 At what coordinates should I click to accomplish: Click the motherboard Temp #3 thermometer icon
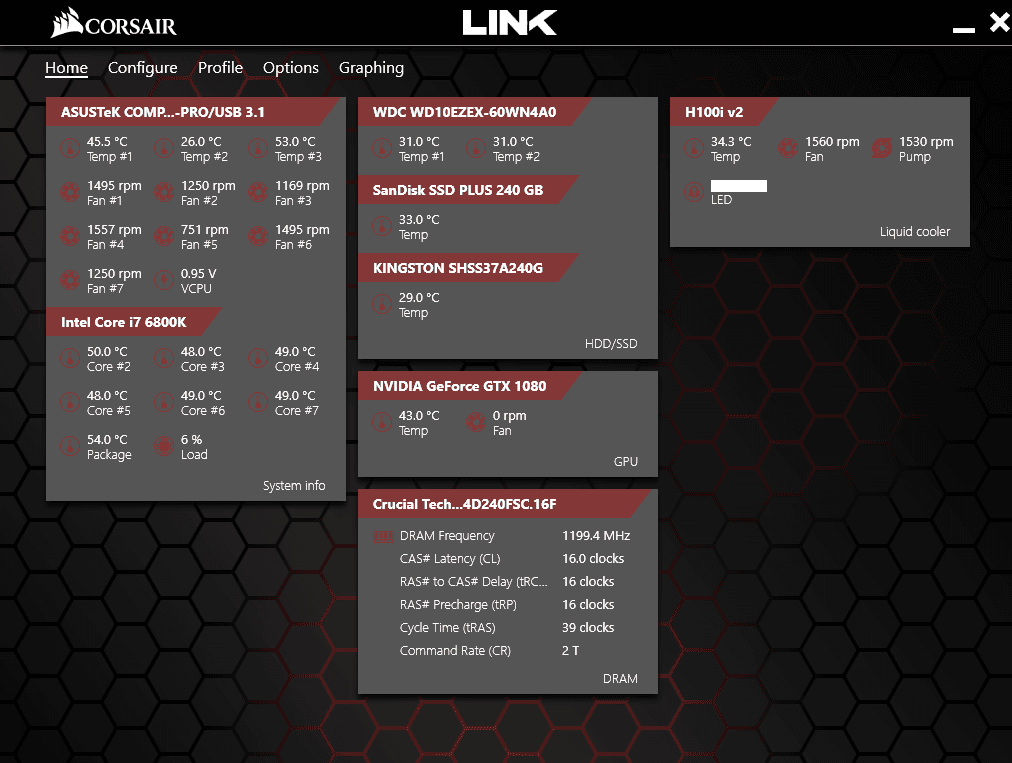pos(258,148)
